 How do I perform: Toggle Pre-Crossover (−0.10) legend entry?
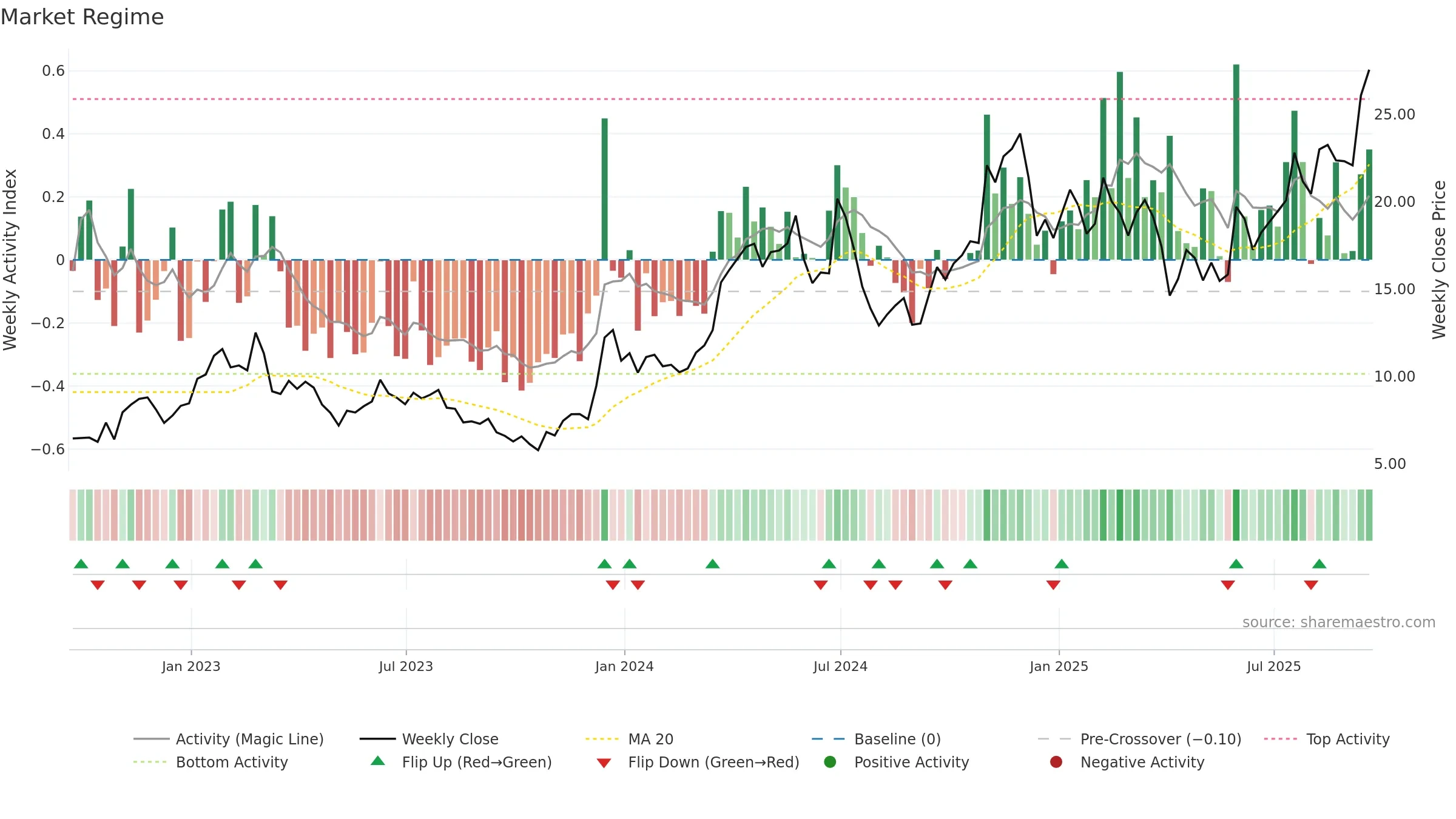tap(1139, 739)
